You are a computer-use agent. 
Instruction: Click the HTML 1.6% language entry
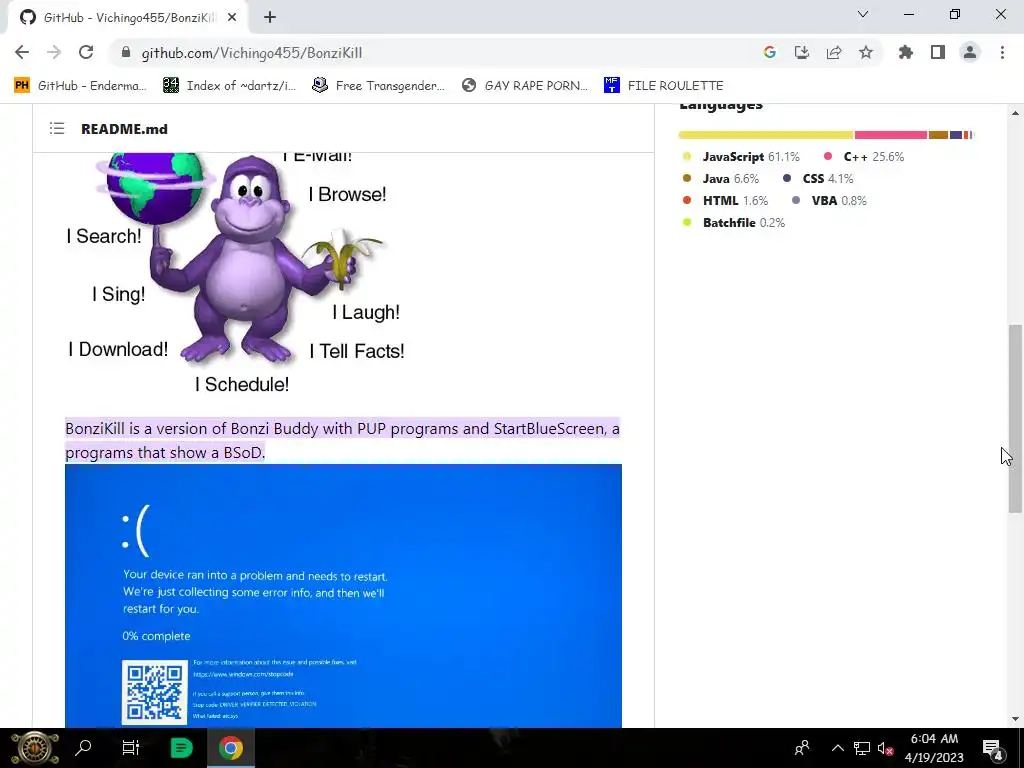coord(725,200)
